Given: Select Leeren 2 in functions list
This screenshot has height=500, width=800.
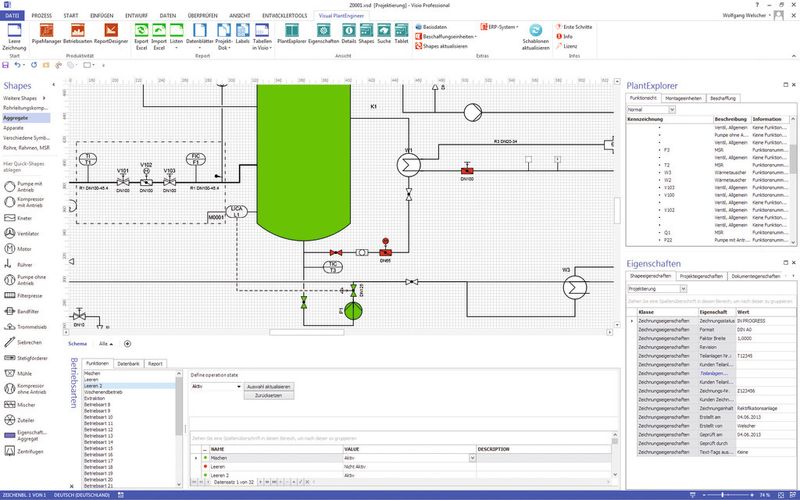Looking at the screenshot, I should point(129,386).
